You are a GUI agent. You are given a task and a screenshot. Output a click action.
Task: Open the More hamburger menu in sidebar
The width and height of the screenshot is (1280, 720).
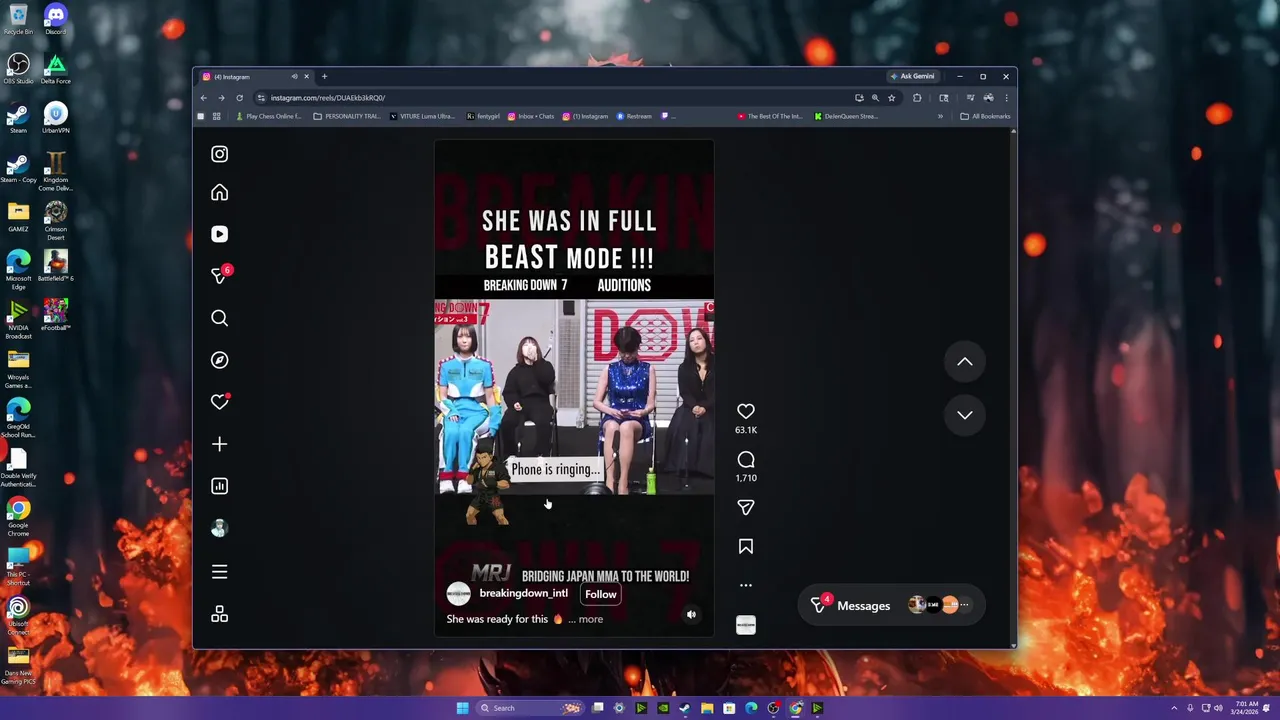(x=219, y=572)
